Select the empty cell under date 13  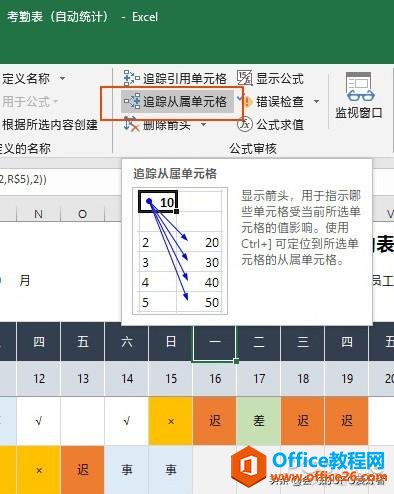pos(83,421)
